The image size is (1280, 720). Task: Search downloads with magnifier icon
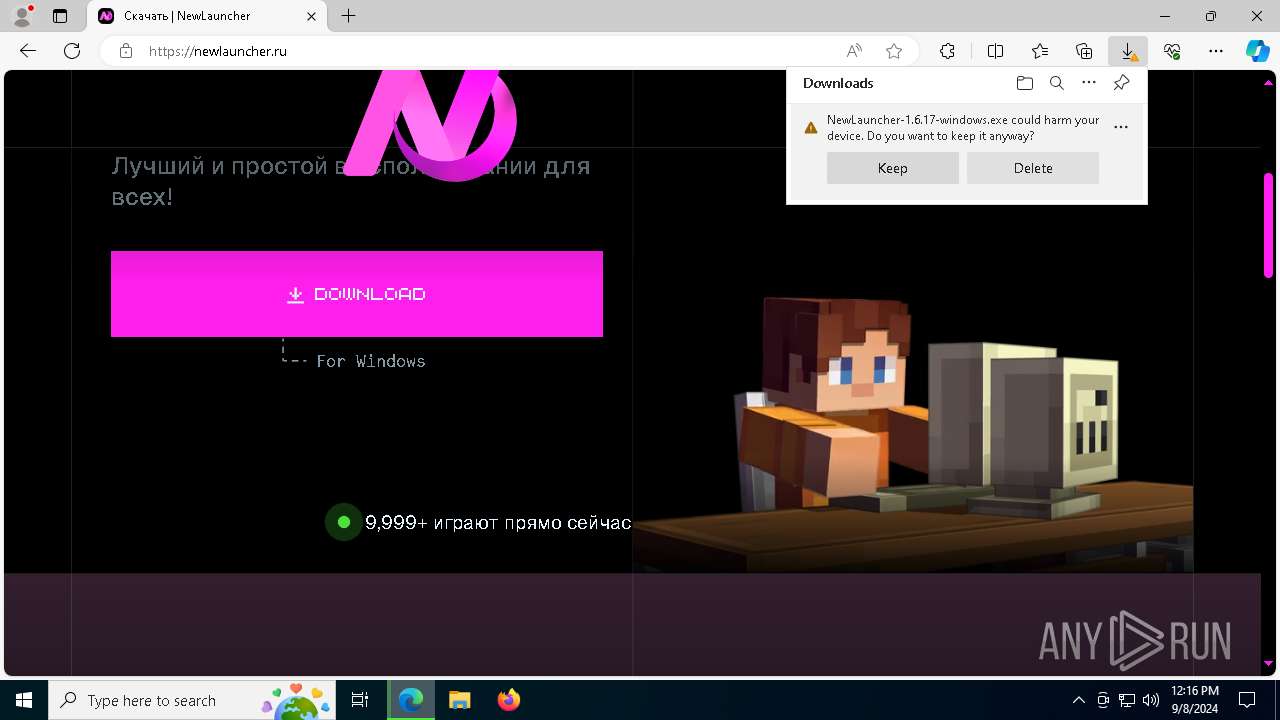[1056, 83]
